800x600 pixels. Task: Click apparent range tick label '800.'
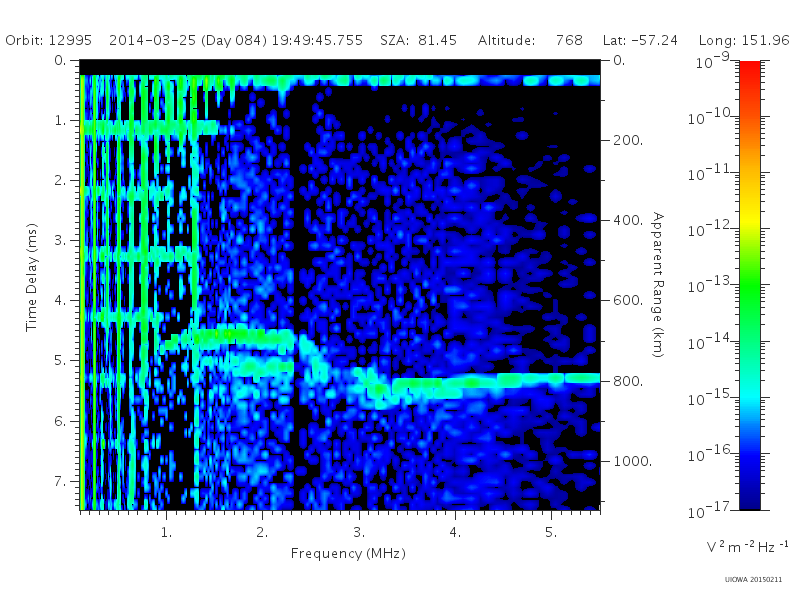[x=628, y=381]
